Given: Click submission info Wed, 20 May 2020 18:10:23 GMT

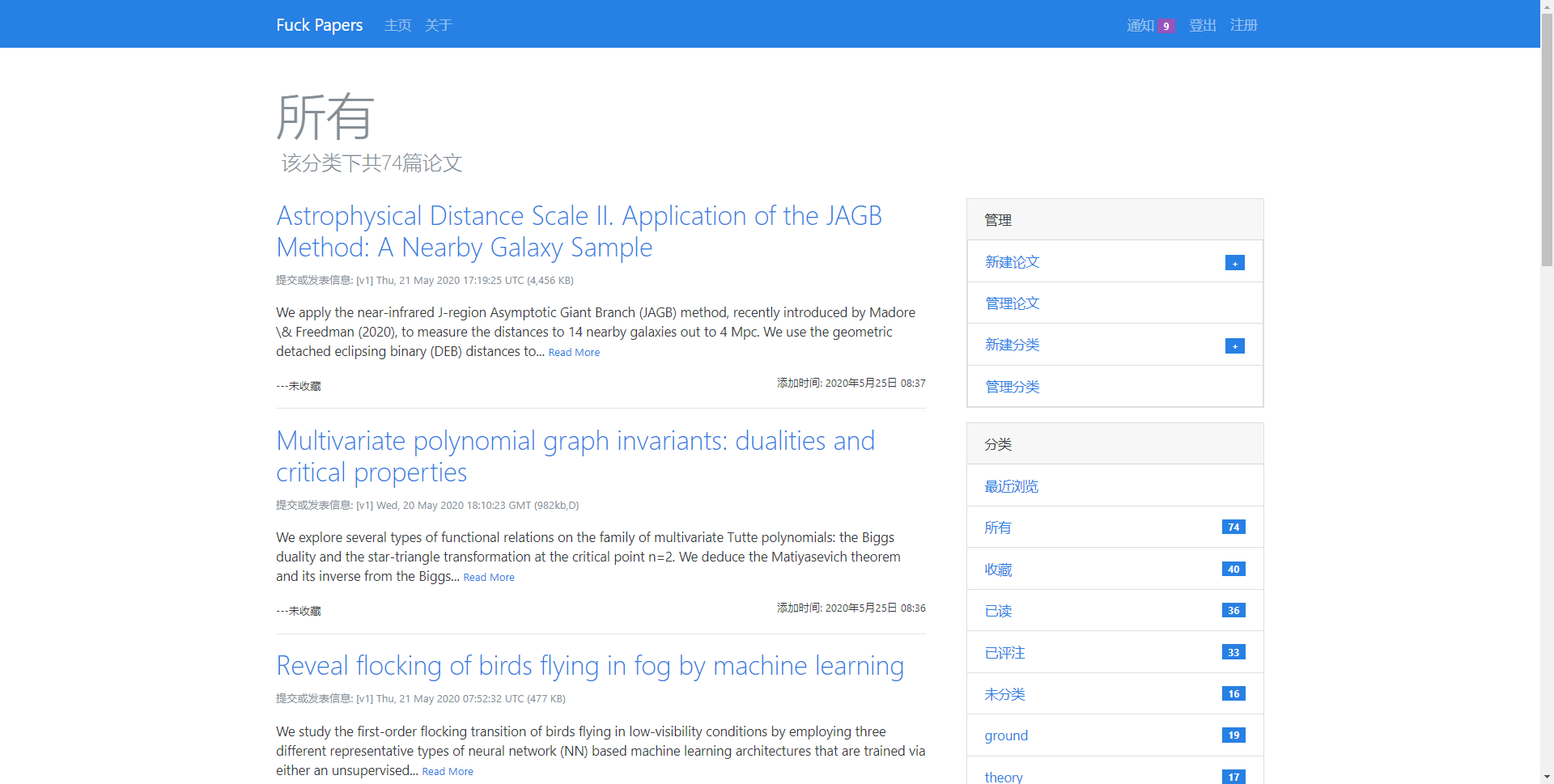Looking at the screenshot, I should [x=427, y=505].
